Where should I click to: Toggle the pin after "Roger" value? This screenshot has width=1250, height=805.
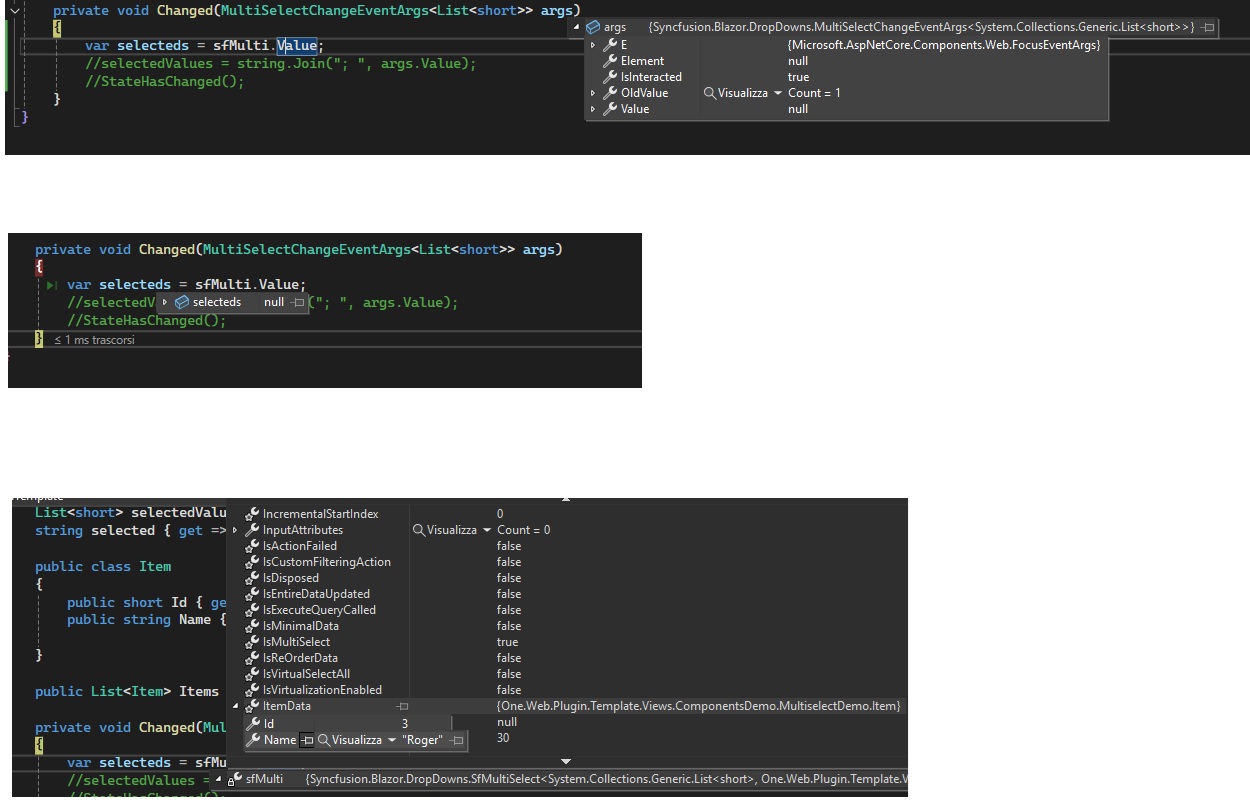pos(456,740)
